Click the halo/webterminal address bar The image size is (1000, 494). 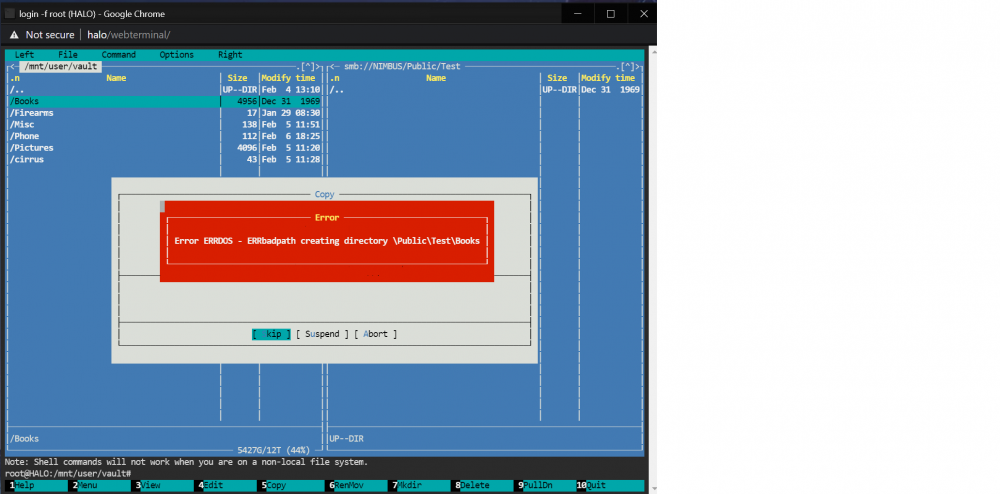[x=129, y=35]
